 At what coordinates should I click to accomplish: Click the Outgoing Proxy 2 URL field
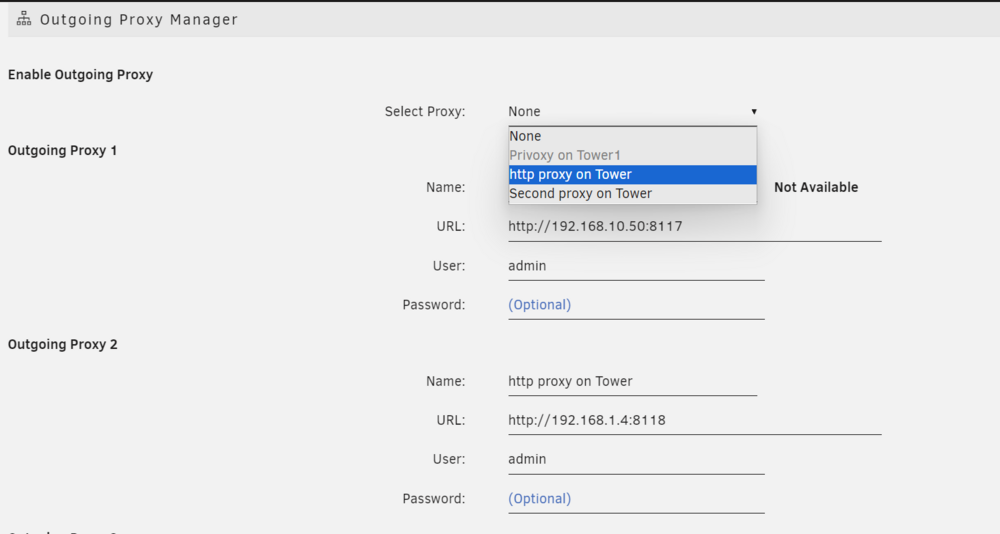[x=695, y=420]
